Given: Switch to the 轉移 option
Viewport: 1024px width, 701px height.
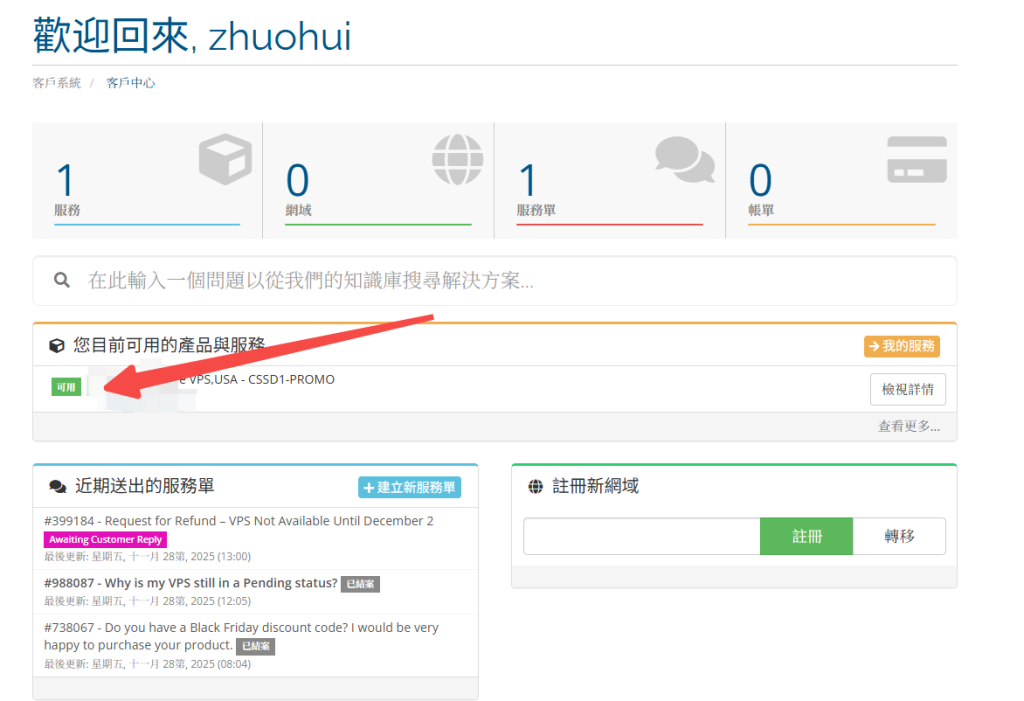Looking at the screenshot, I should [899, 536].
